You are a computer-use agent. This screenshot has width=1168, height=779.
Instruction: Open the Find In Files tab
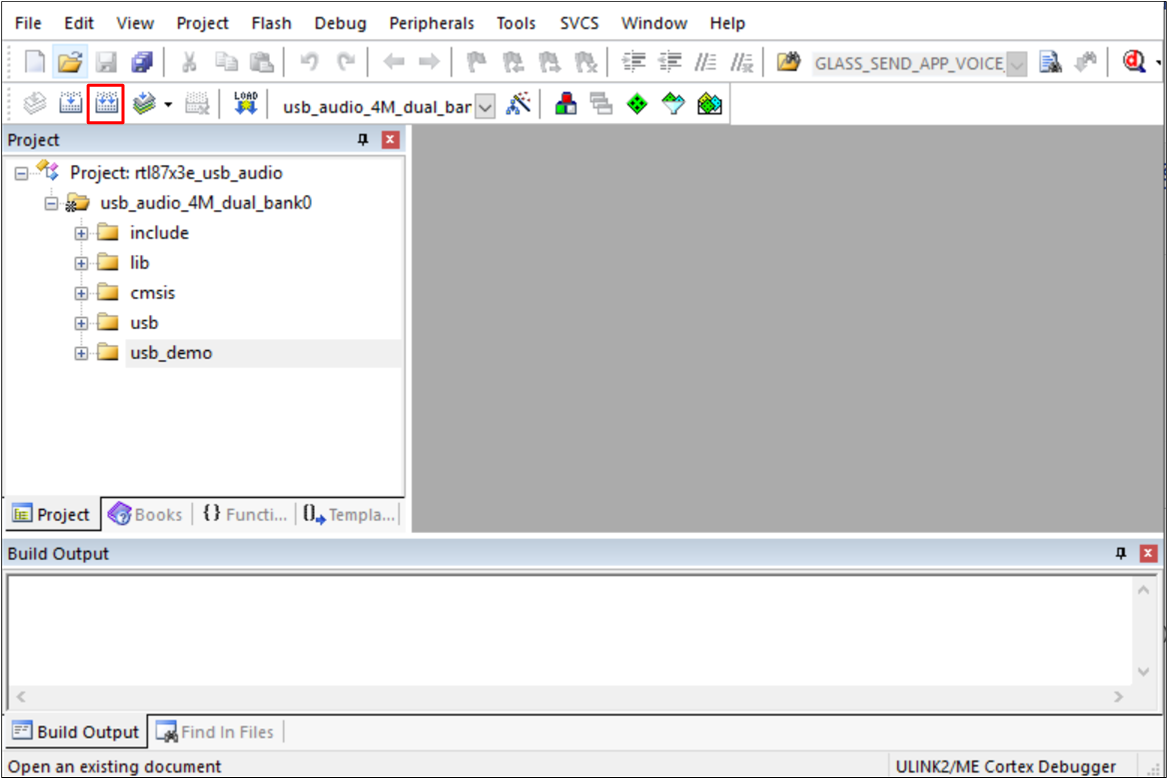coord(216,732)
